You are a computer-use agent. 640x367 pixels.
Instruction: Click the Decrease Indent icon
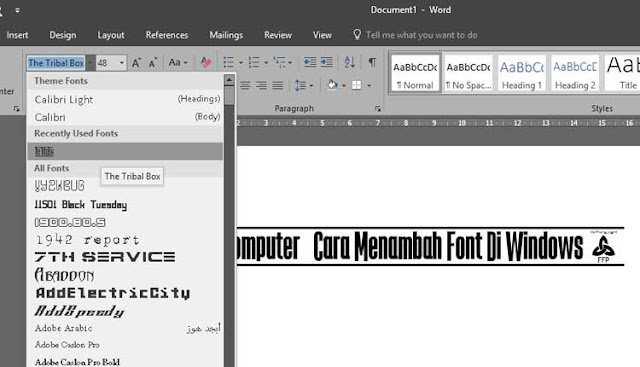[x=310, y=62]
